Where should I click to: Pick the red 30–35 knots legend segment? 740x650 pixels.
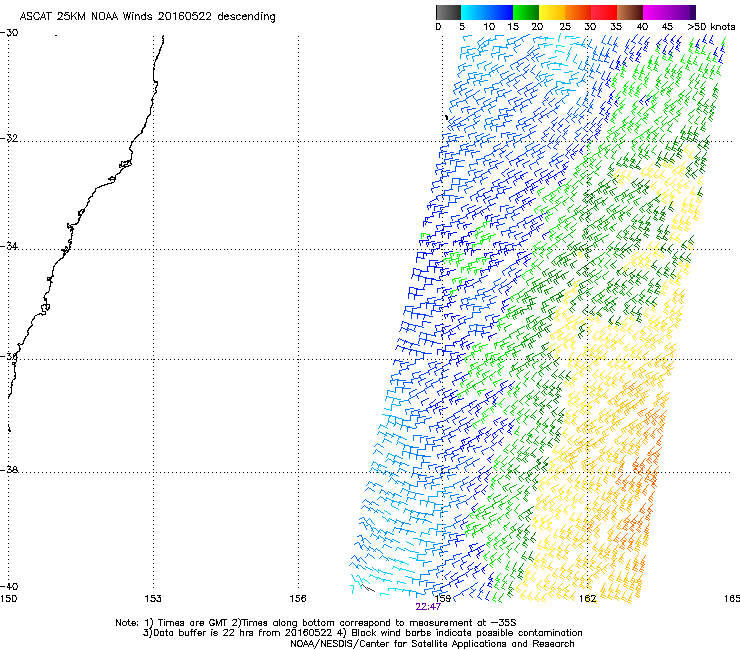tap(604, 12)
